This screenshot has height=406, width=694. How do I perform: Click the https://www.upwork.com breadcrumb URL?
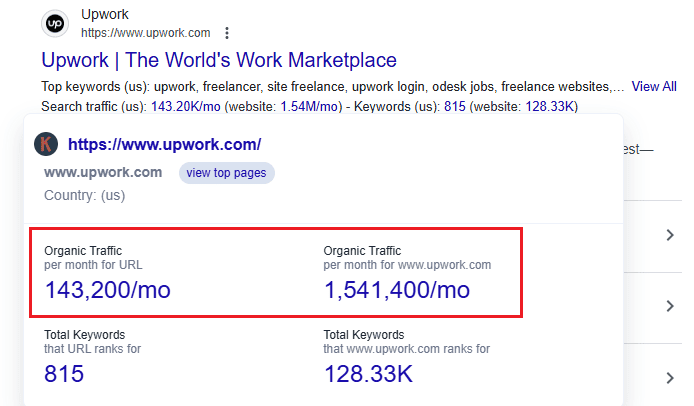point(146,33)
